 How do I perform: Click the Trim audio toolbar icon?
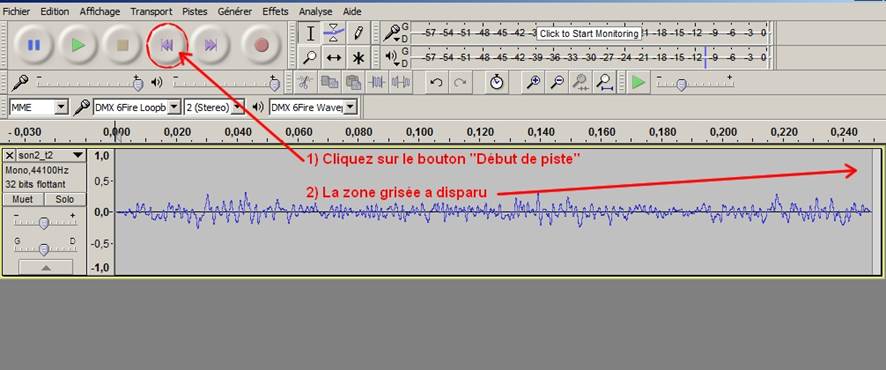(377, 82)
